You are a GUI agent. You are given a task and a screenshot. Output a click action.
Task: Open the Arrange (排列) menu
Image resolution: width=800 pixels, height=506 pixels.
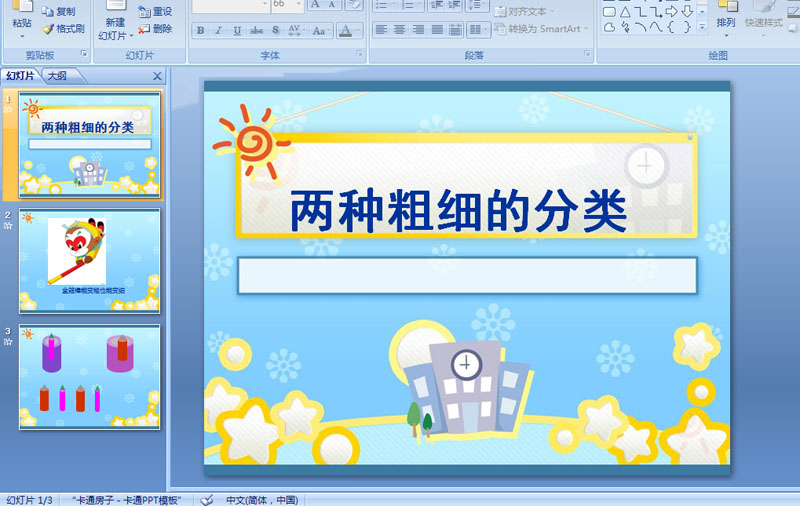pyautogui.click(x=726, y=18)
